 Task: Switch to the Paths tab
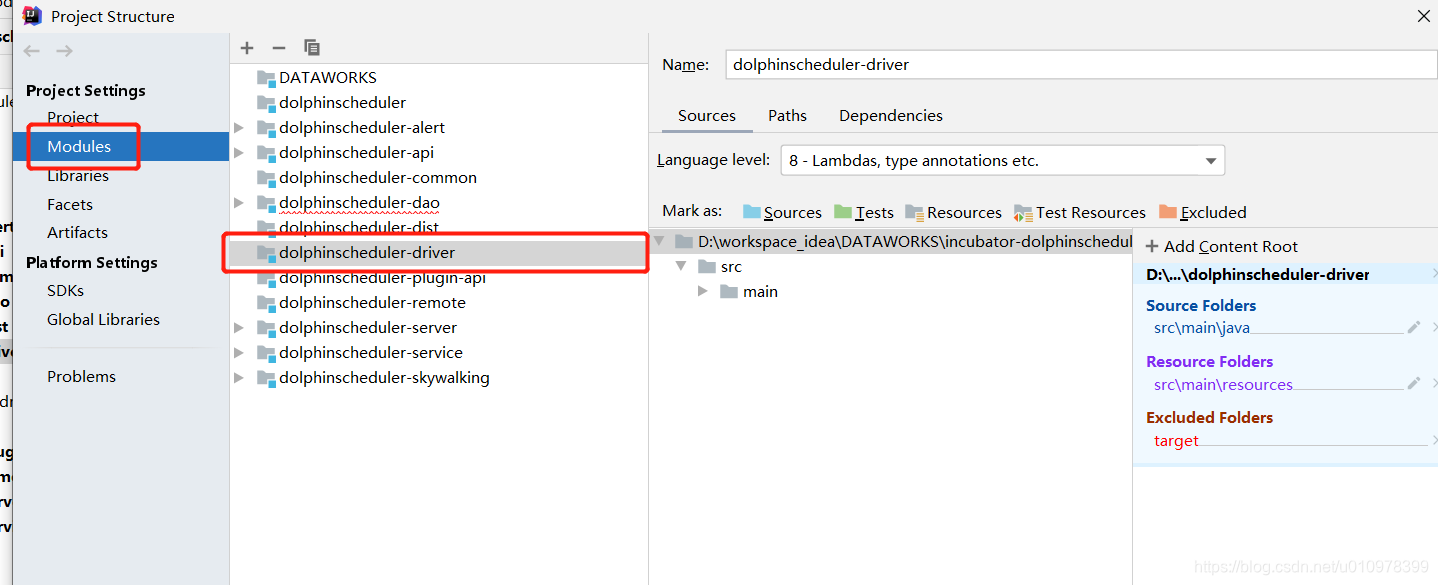787,116
